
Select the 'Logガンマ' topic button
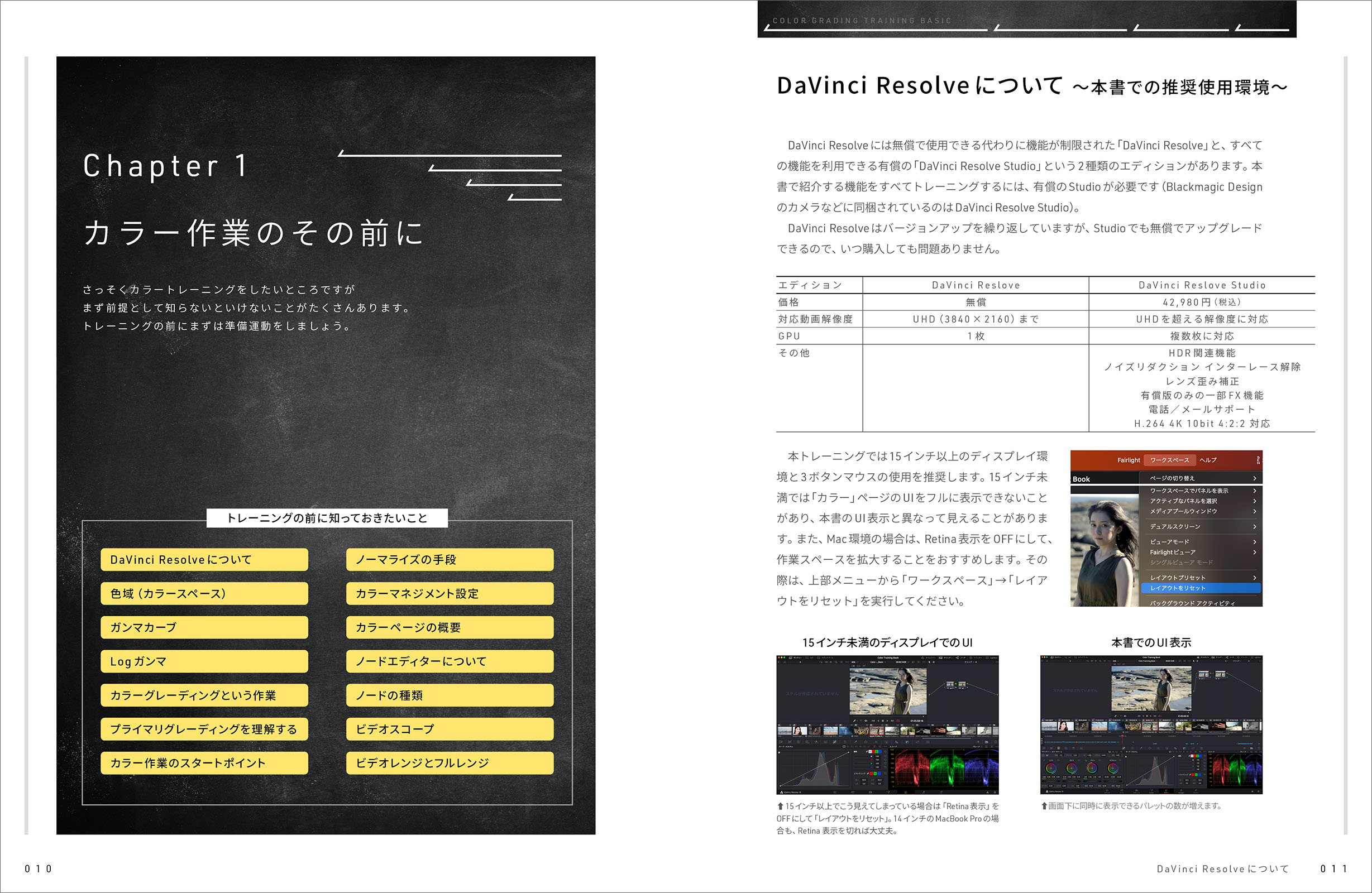pos(204,661)
